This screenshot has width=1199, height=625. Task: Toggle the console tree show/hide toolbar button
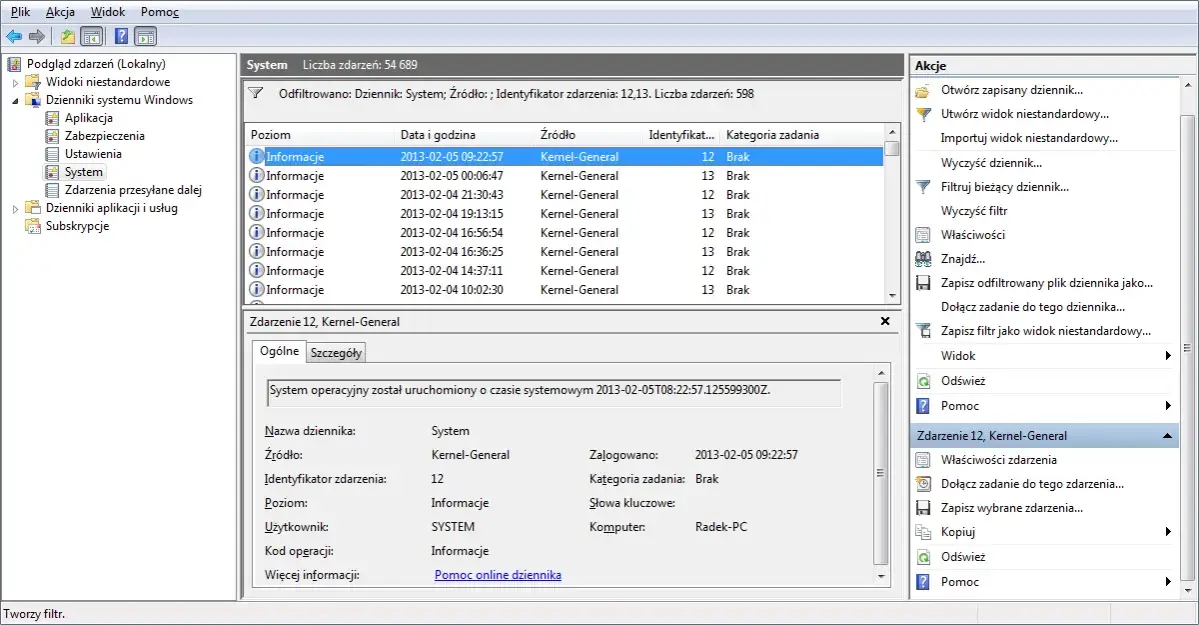tap(91, 37)
